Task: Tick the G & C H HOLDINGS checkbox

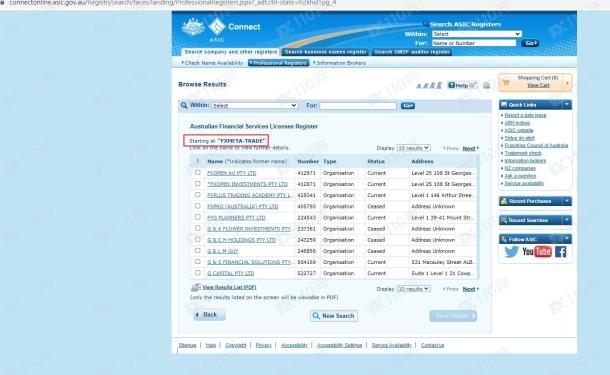Action: pos(198,239)
